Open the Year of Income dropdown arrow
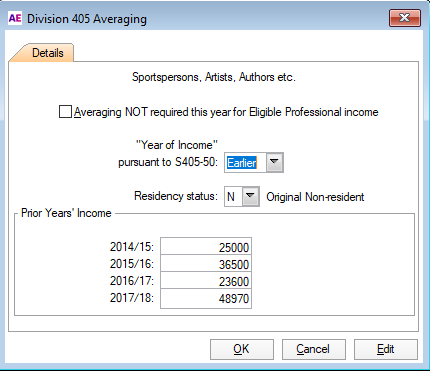The image size is (430, 374). (x=274, y=162)
